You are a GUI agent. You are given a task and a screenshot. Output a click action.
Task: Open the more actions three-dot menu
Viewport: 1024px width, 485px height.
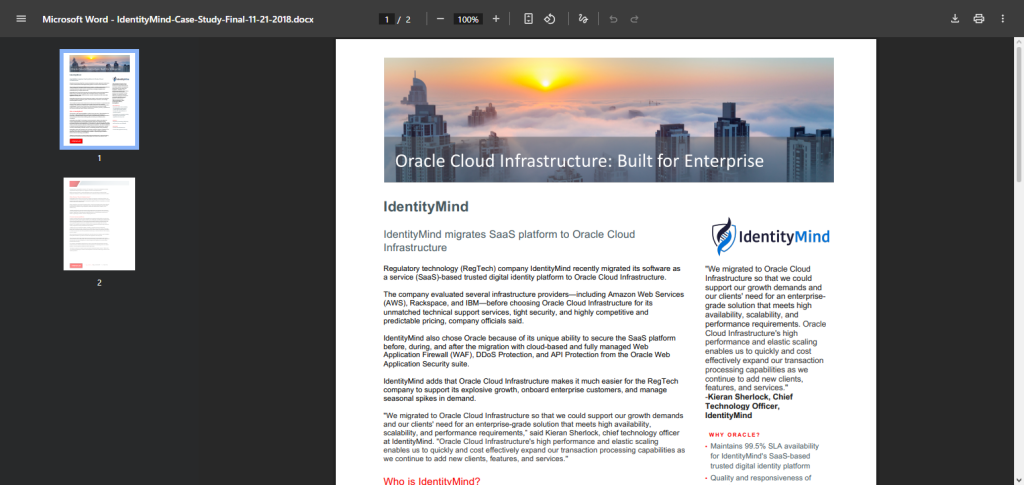[1002, 19]
